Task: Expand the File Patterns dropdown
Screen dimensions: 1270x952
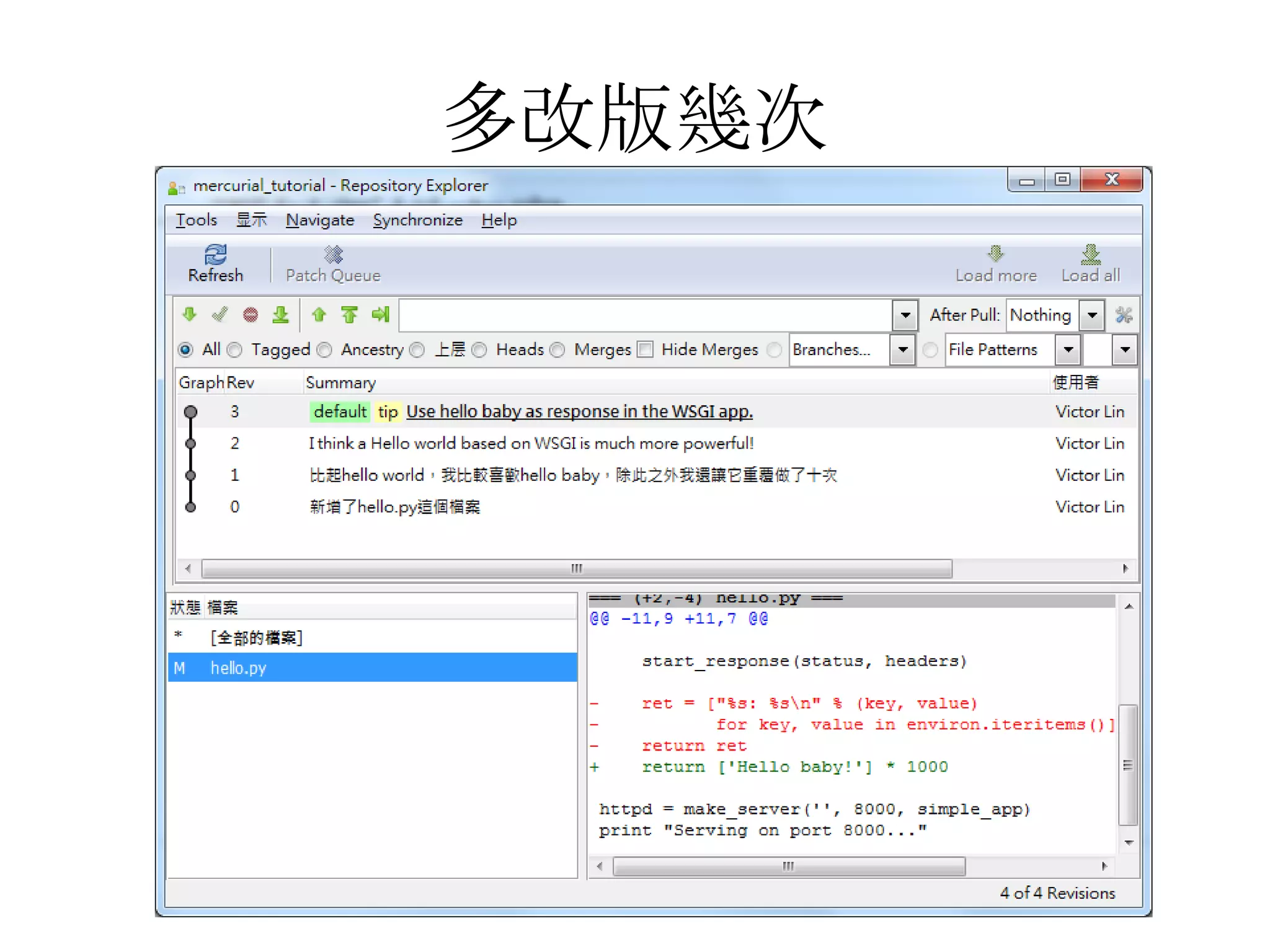Action: pos(1068,350)
